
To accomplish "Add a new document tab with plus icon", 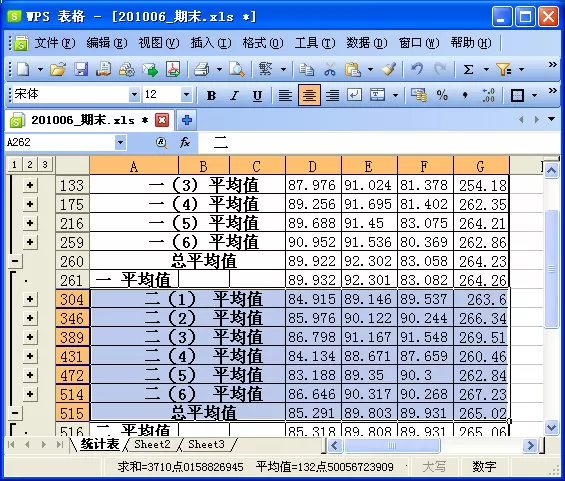I will pyautogui.click(x=187, y=120).
